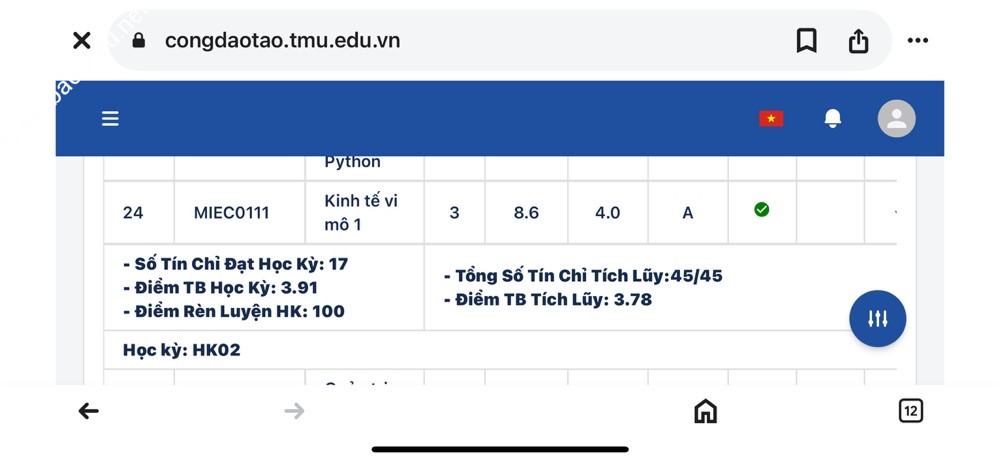Open the user profile avatar

click(896, 119)
